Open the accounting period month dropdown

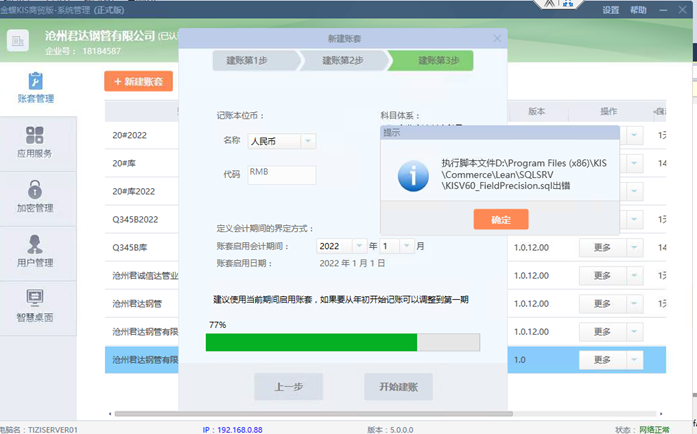pyautogui.click(x=408, y=246)
